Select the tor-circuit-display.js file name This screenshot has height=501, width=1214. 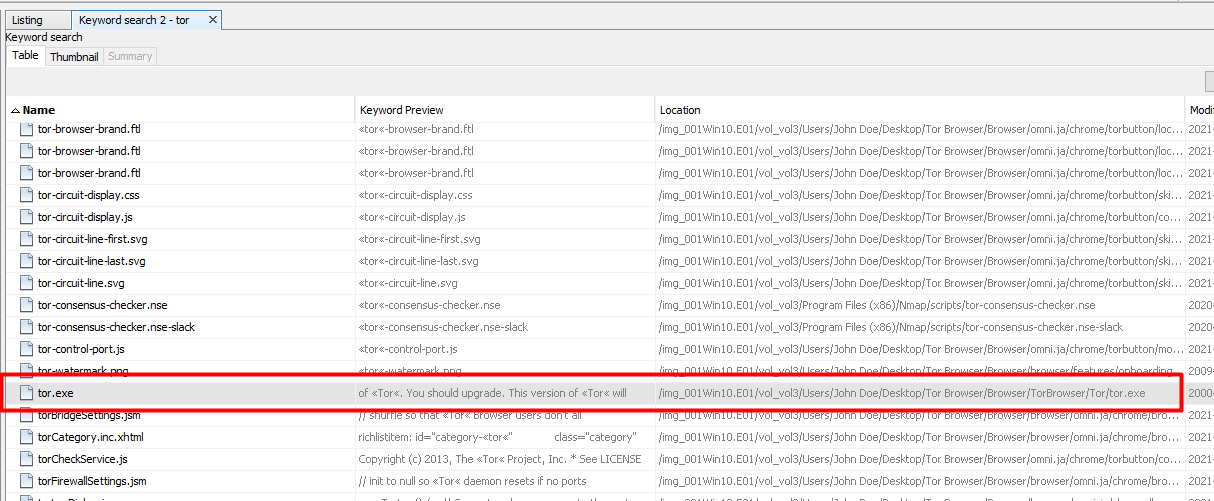tap(85, 217)
